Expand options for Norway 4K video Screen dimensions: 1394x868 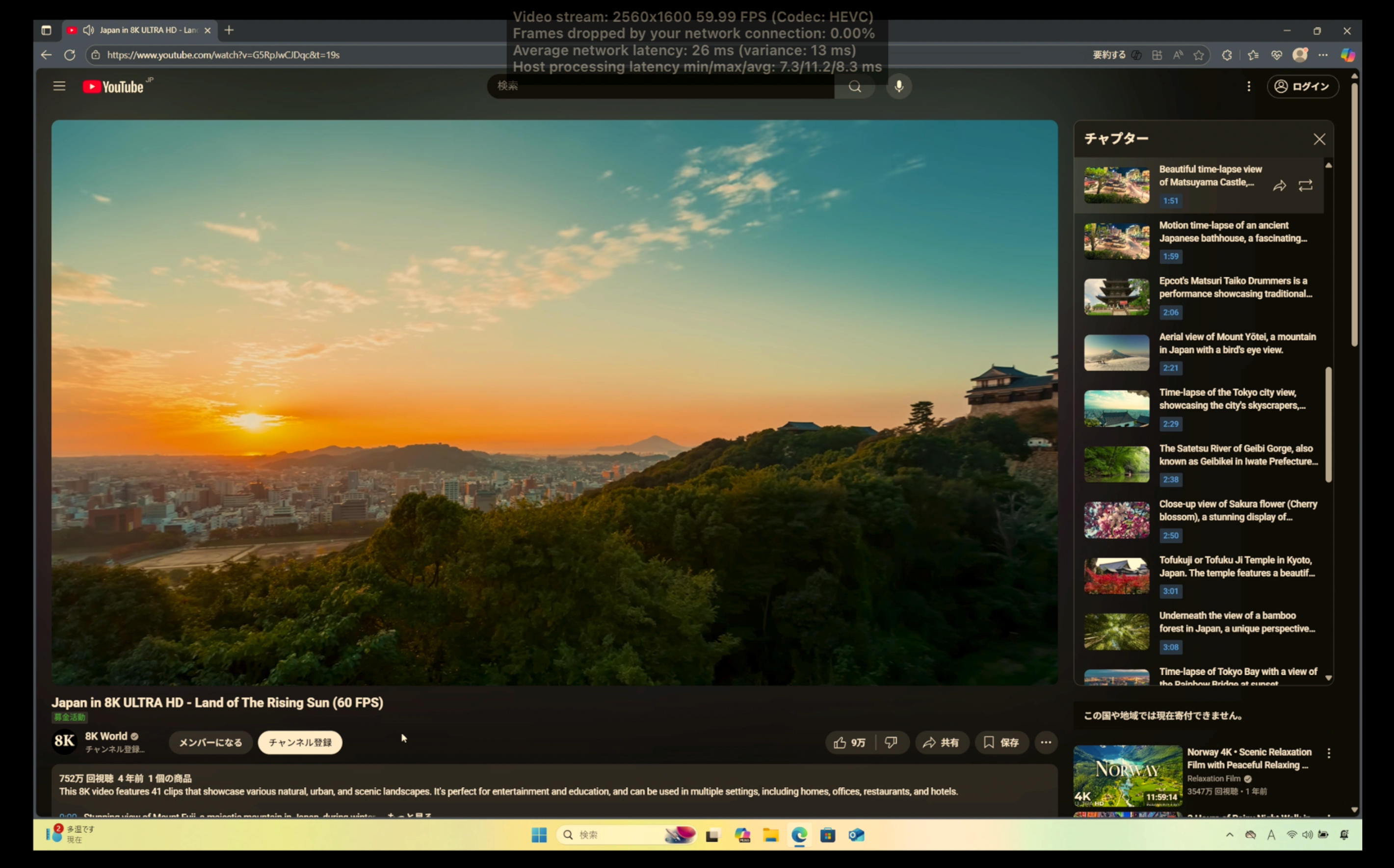1329,753
